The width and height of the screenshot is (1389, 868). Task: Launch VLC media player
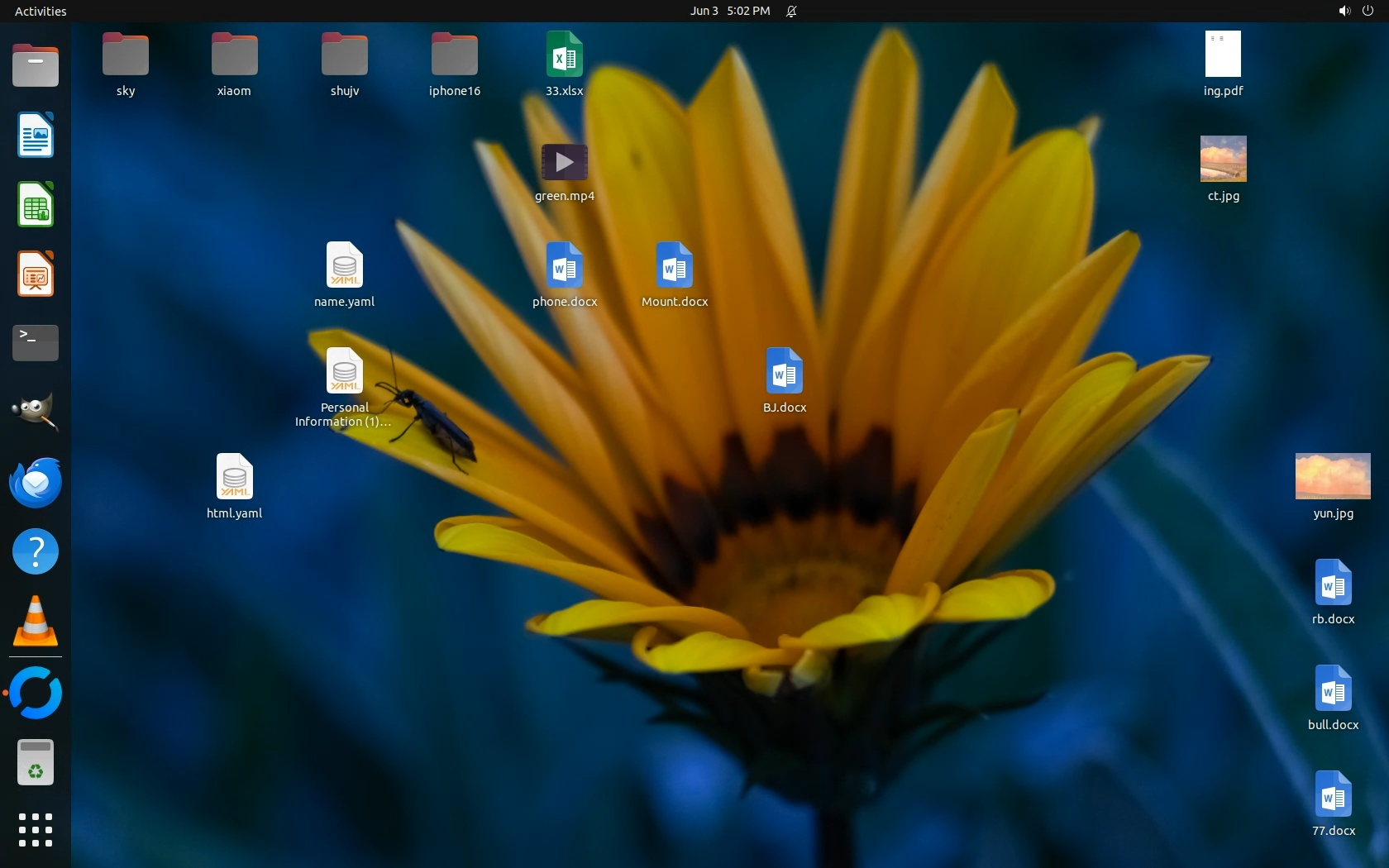click(36, 621)
